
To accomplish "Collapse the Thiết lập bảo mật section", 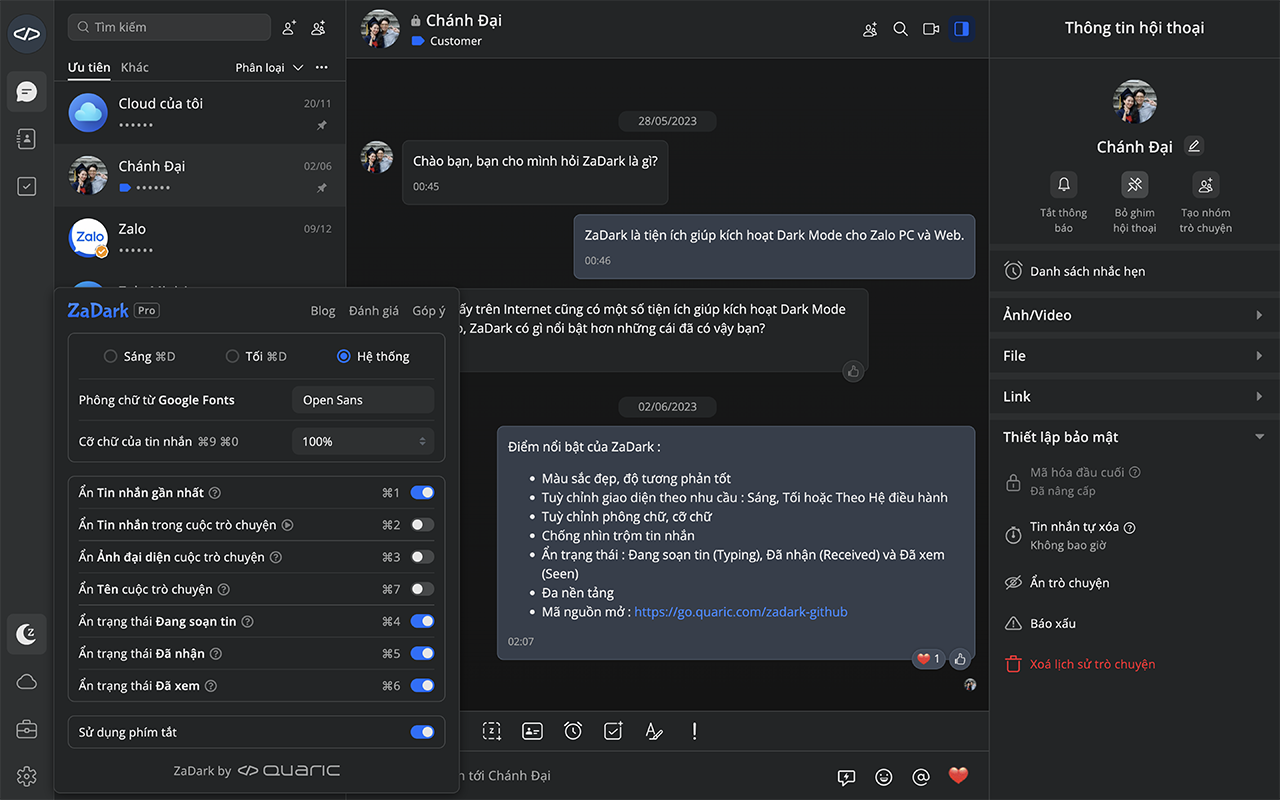I will pos(1259,436).
